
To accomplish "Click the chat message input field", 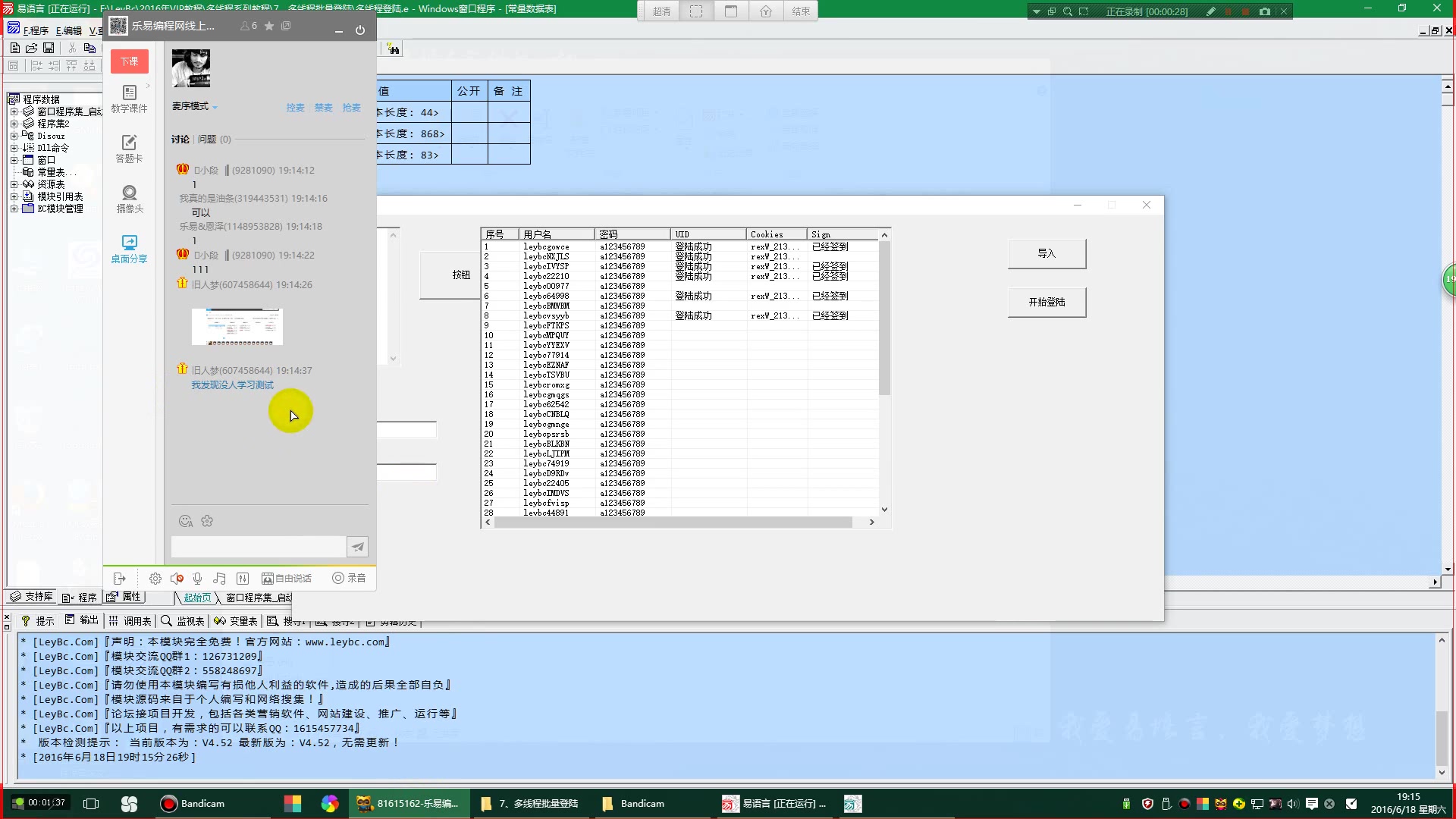I will pyautogui.click(x=258, y=547).
